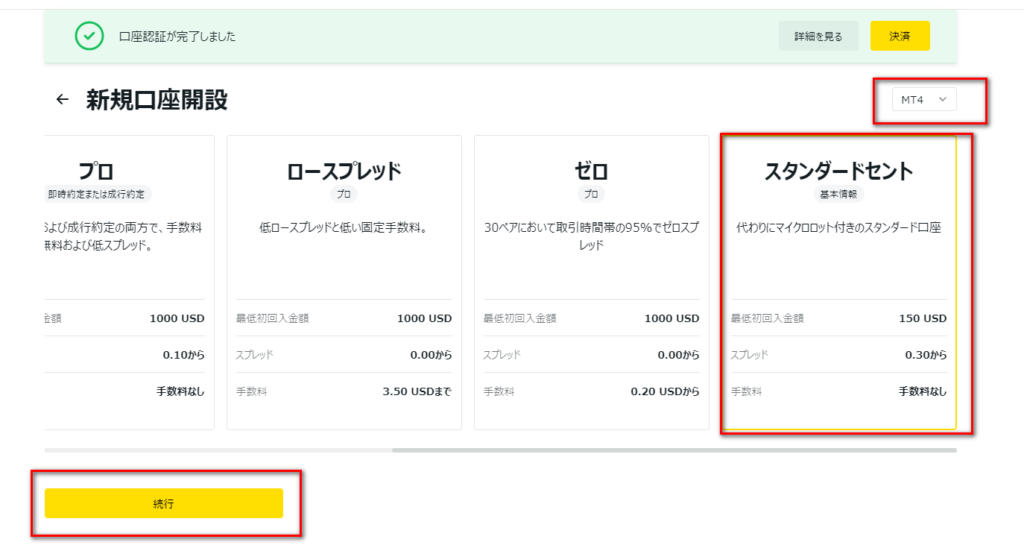
Task: Click the 決済 yellow button
Action: tap(900, 36)
